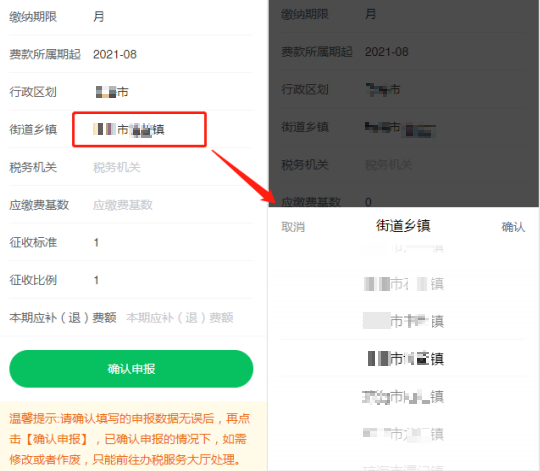Select the town option just above the selected one
The width and height of the screenshot is (540, 471).
pyautogui.click(x=403, y=321)
